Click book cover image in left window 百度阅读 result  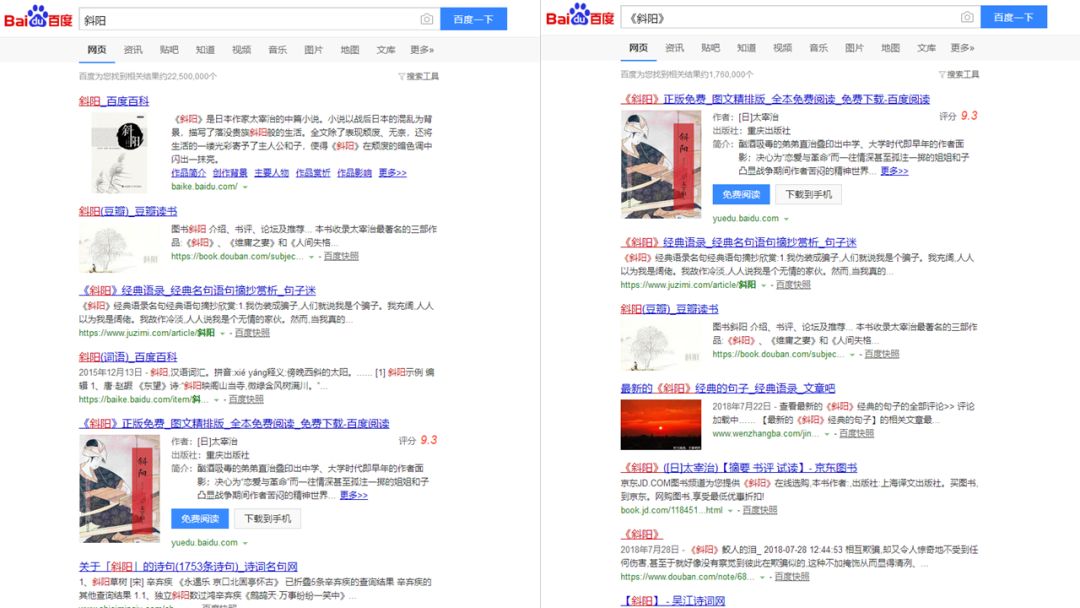[119, 488]
